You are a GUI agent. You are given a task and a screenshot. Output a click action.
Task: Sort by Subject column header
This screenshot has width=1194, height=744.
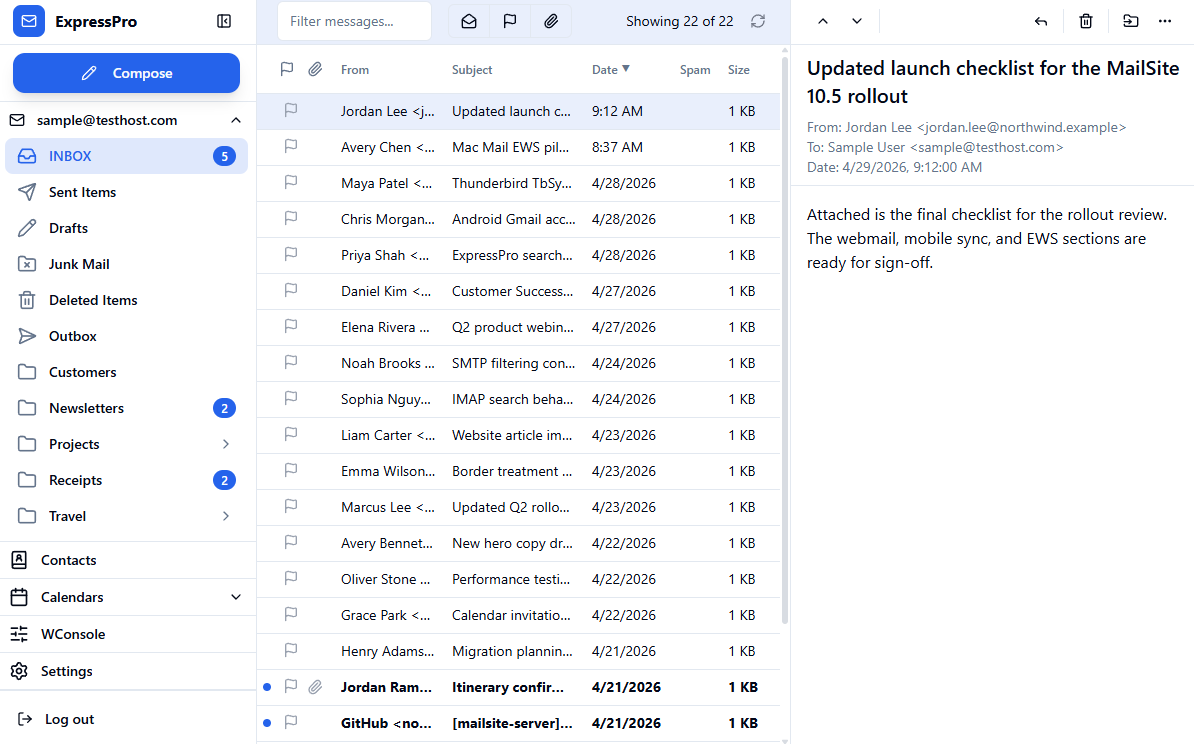coord(472,69)
